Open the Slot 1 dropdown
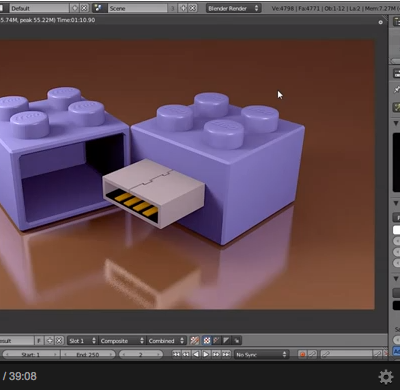 [82, 341]
